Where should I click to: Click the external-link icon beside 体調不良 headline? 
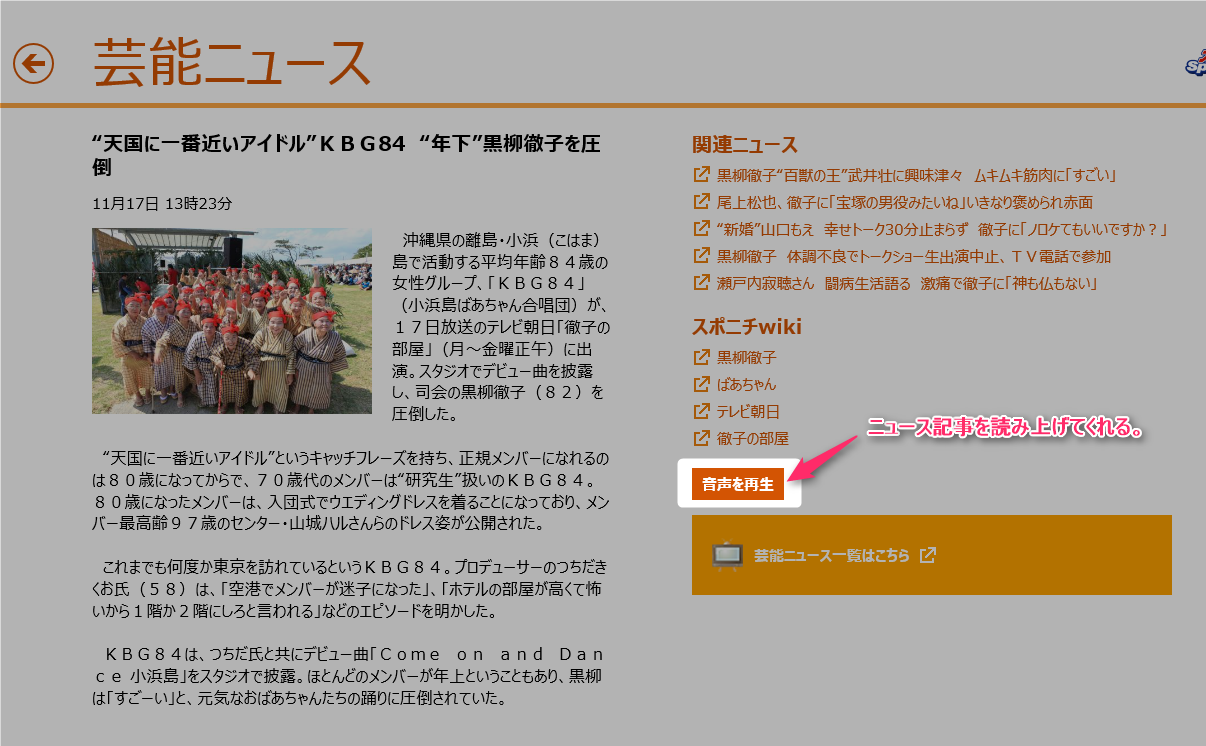701,257
